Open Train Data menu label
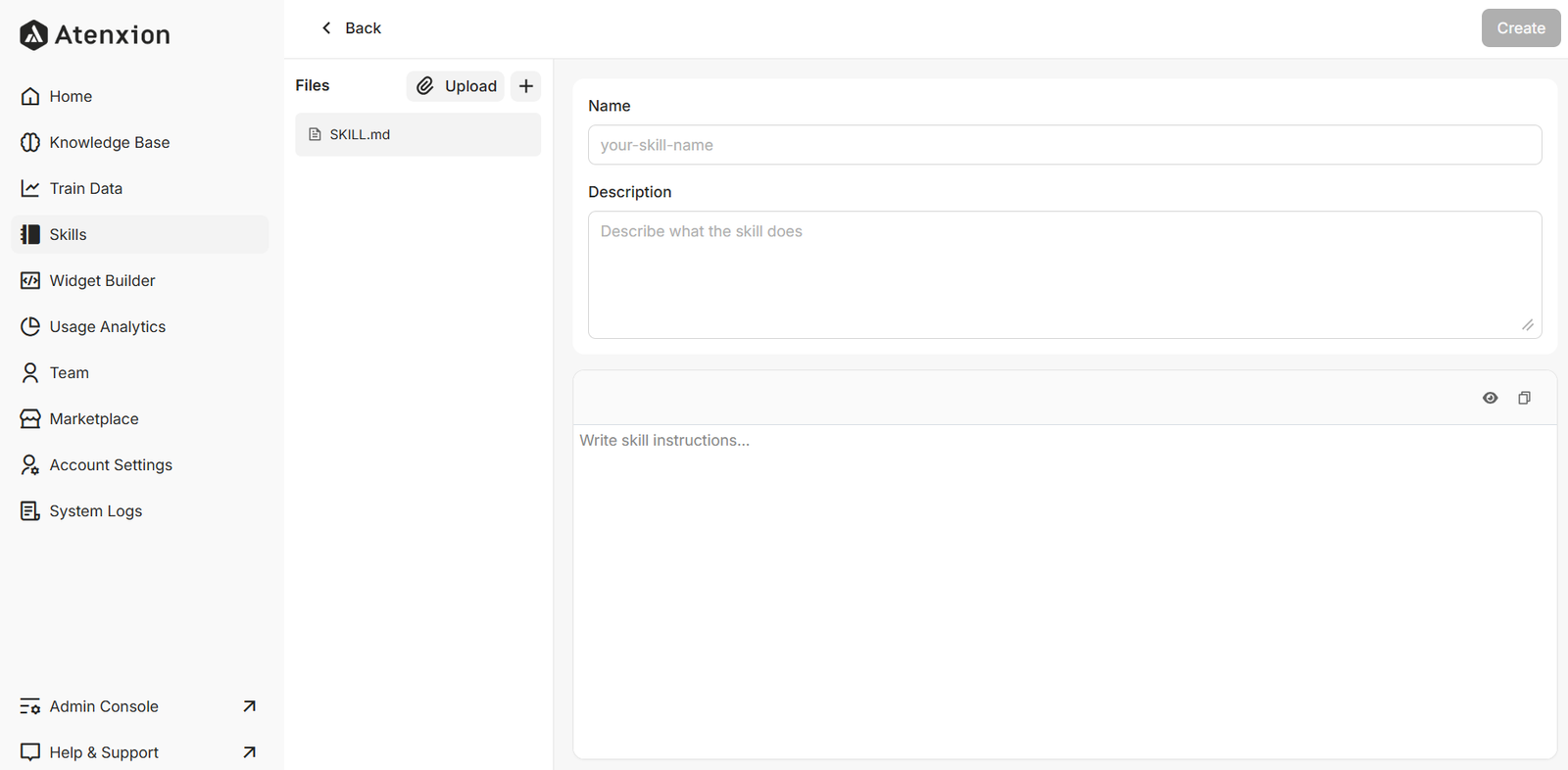1568x770 pixels. [x=86, y=188]
